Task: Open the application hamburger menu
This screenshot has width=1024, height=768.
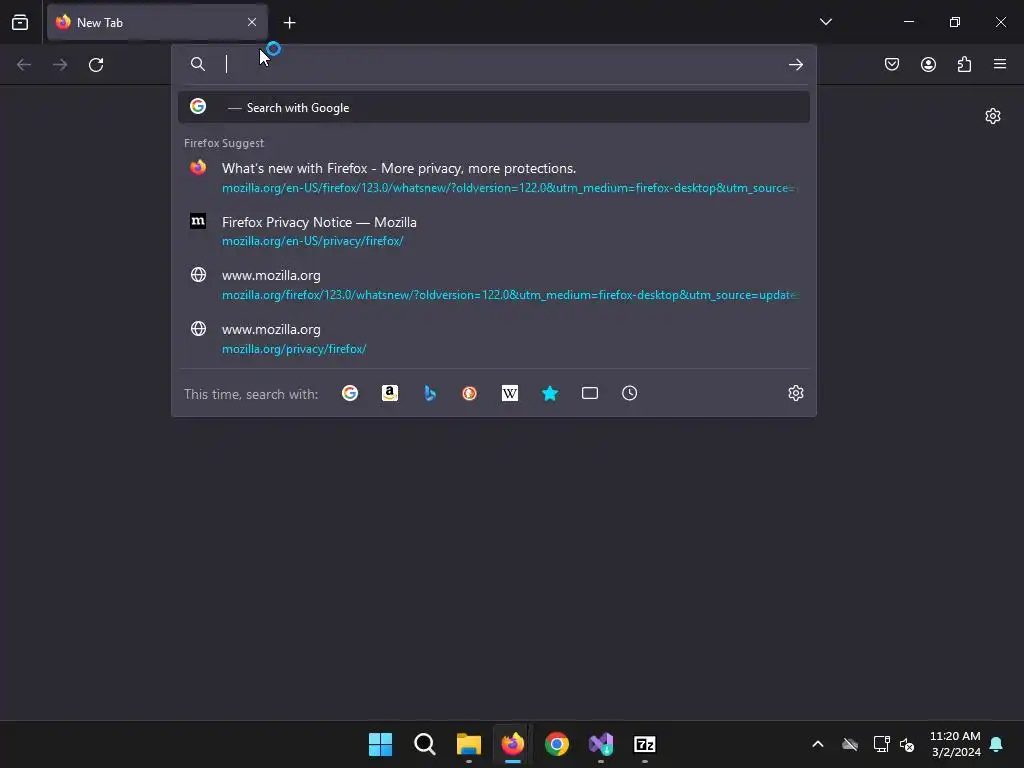Action: coord(1000,64)
